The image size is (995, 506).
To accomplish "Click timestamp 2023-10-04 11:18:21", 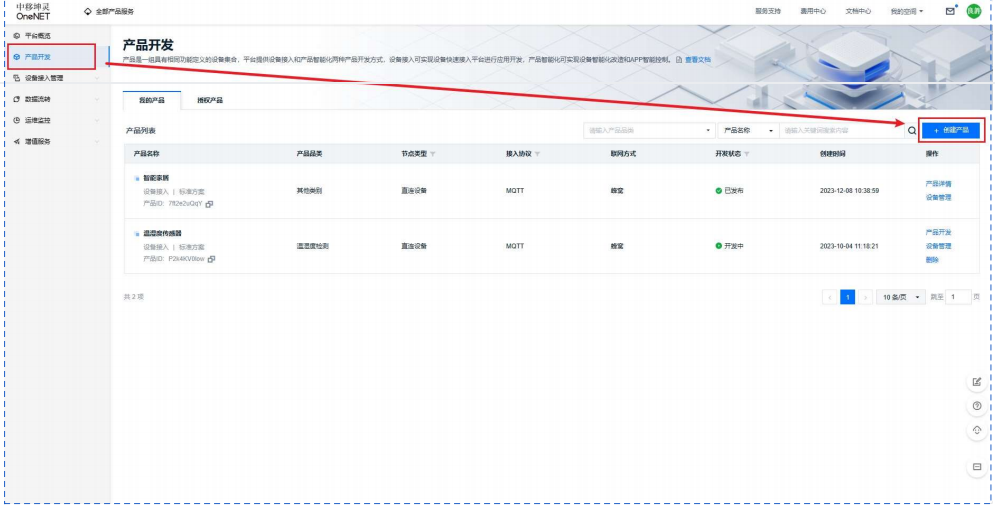I will 849,246.
